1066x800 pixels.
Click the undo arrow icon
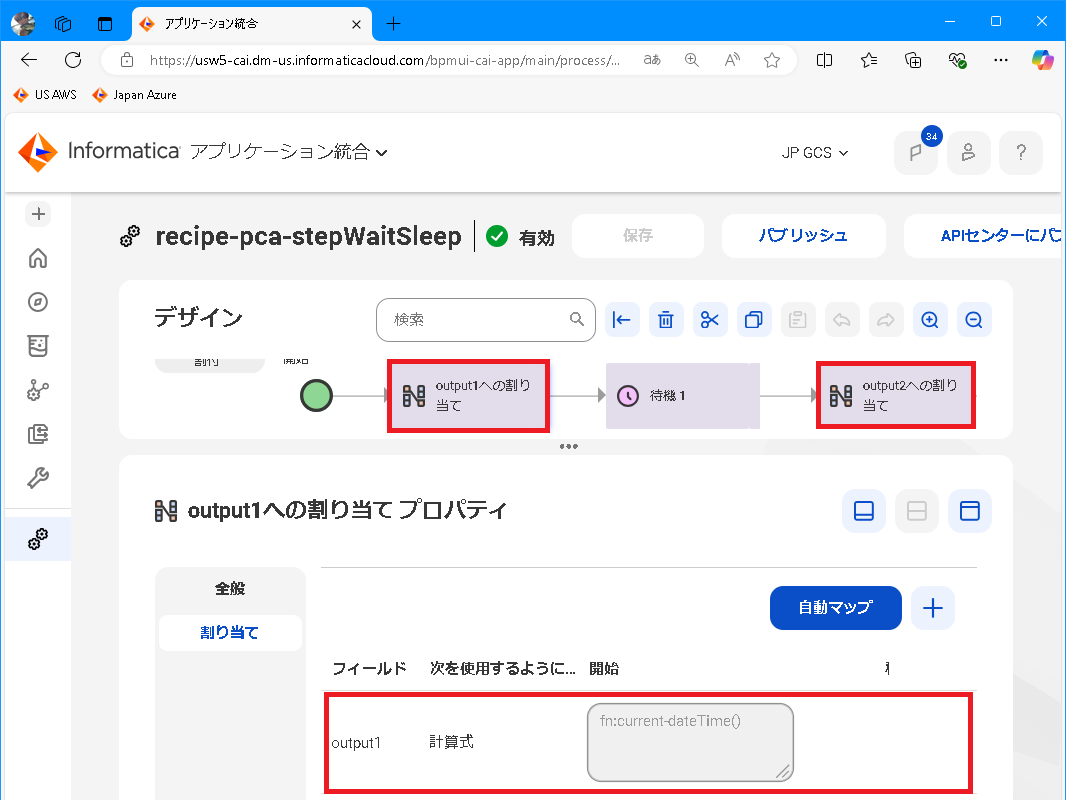point(842,319)
